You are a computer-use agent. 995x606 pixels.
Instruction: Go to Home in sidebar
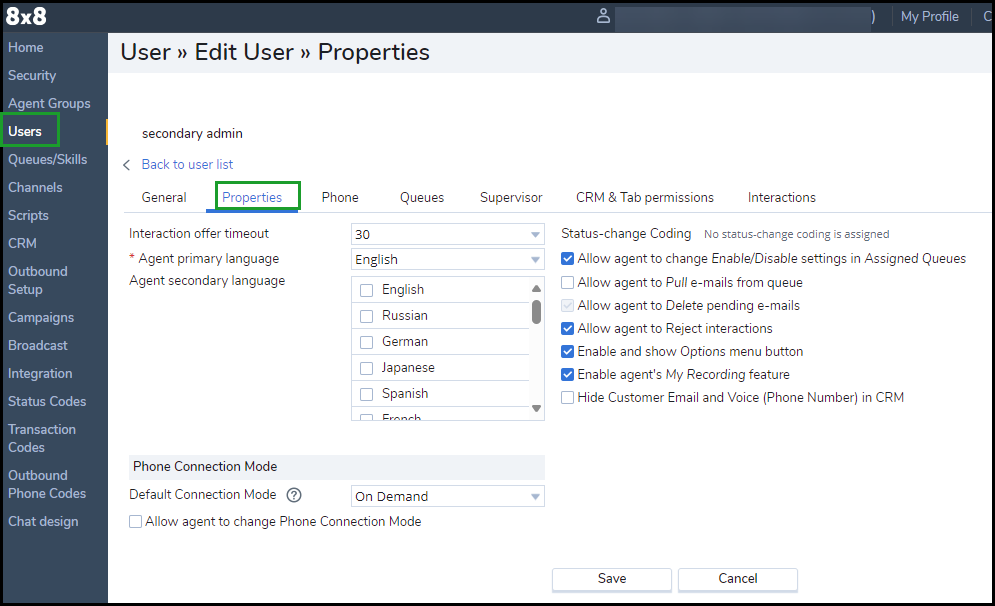click(25, 48)
